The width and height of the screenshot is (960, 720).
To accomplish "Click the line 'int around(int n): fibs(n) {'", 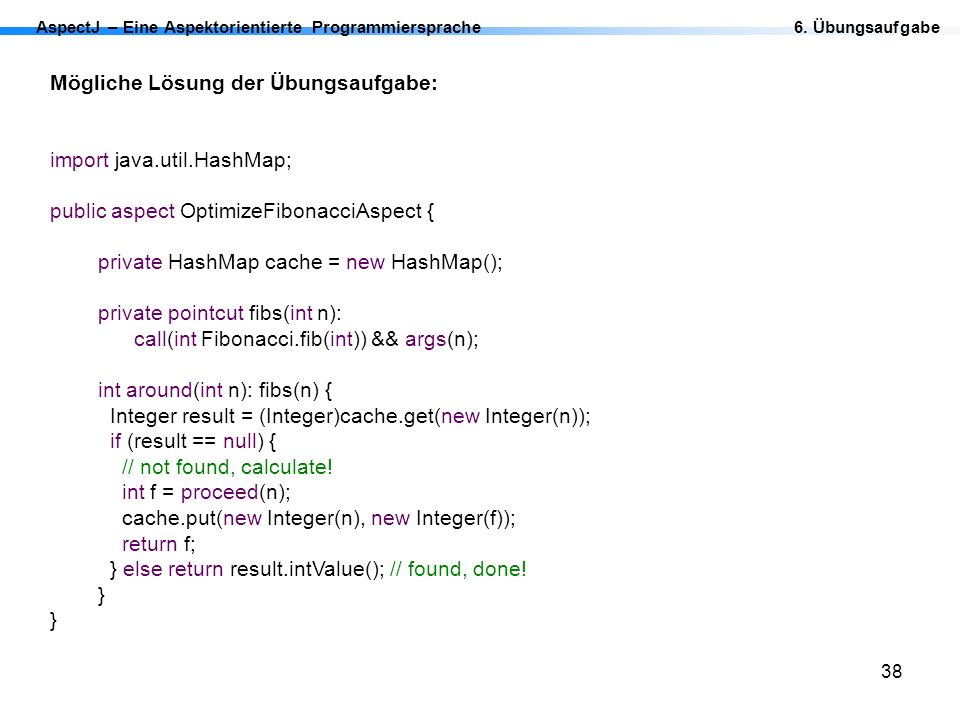I will (215, 390).
